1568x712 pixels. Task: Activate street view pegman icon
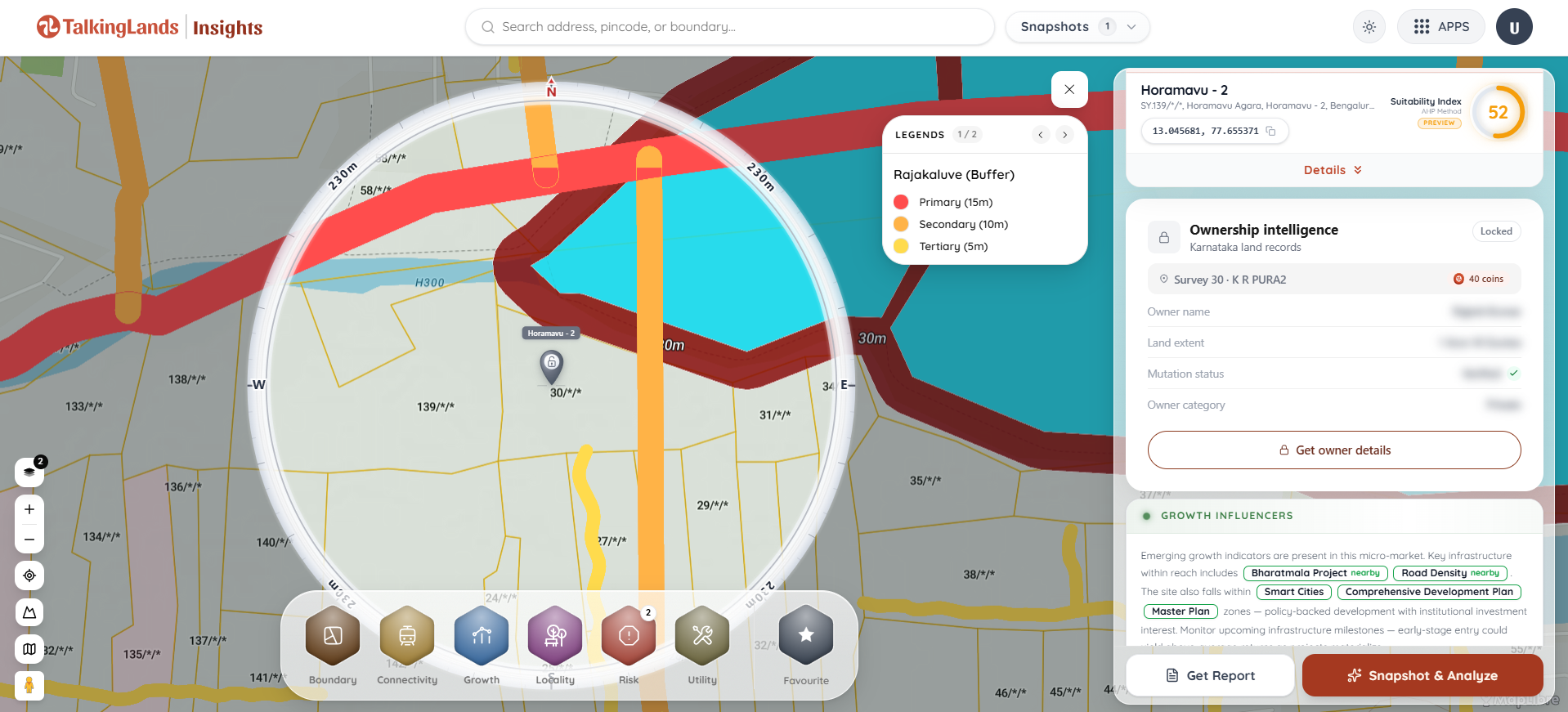click(29, 685)
